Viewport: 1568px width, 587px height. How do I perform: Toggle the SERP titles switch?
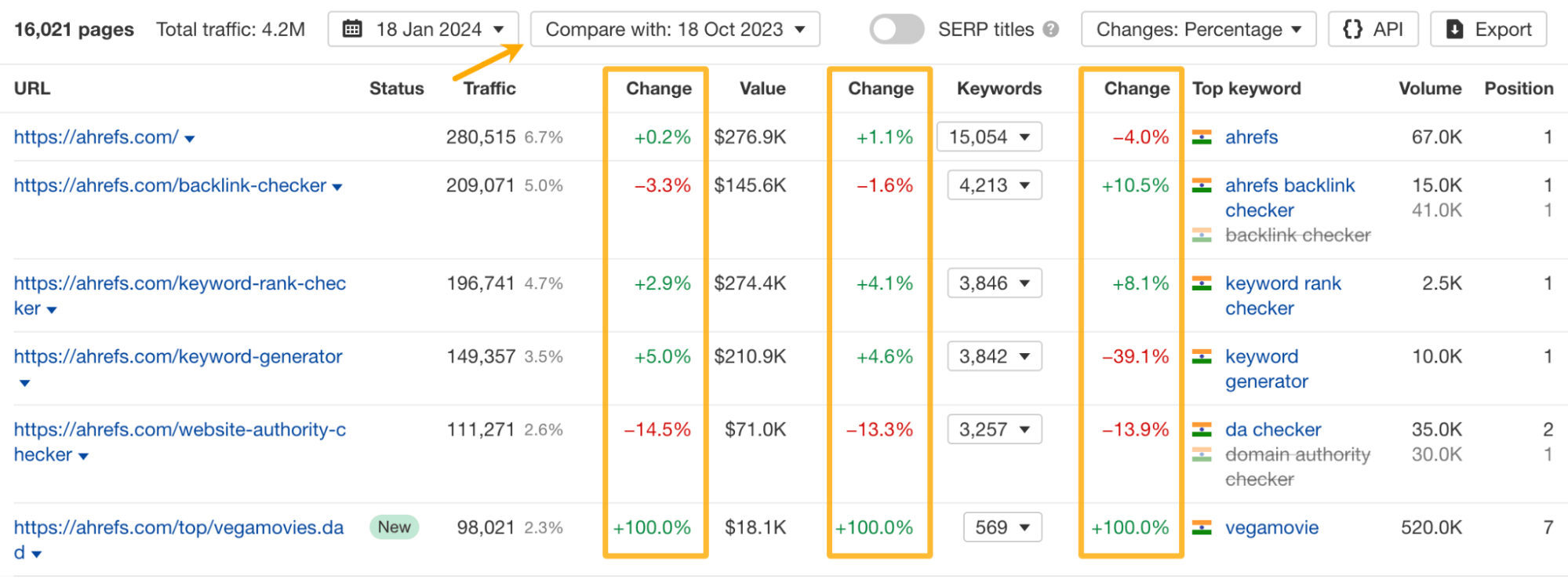pyautogui.click(x=897, y=30)
